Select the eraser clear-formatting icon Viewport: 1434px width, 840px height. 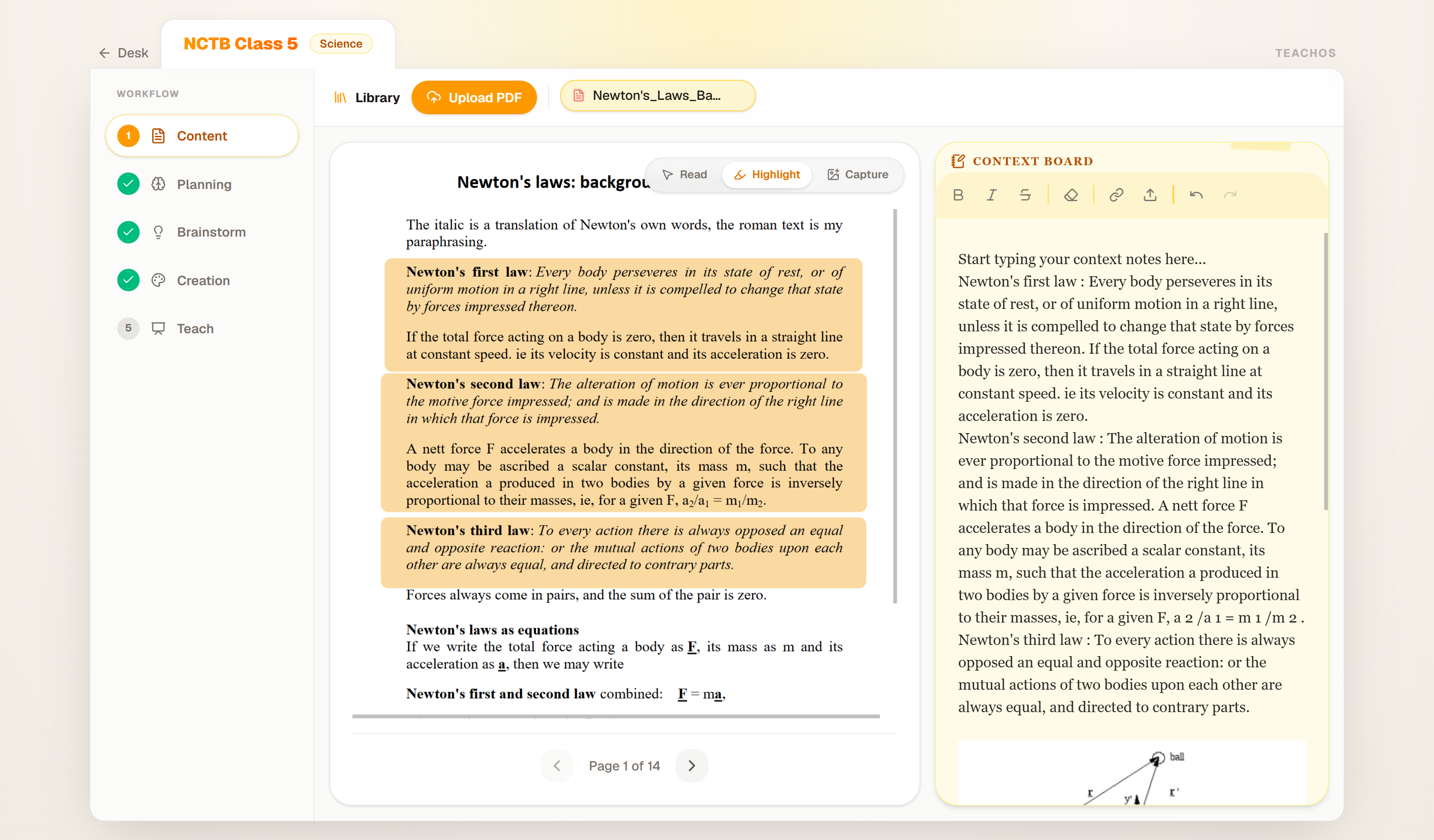(x=1071, y=195)
